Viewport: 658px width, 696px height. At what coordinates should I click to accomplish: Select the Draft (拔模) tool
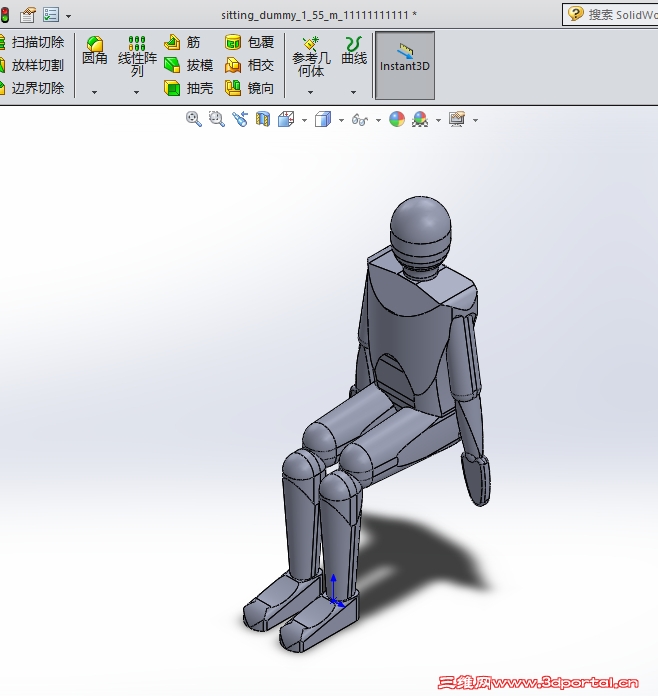[188, 65]
